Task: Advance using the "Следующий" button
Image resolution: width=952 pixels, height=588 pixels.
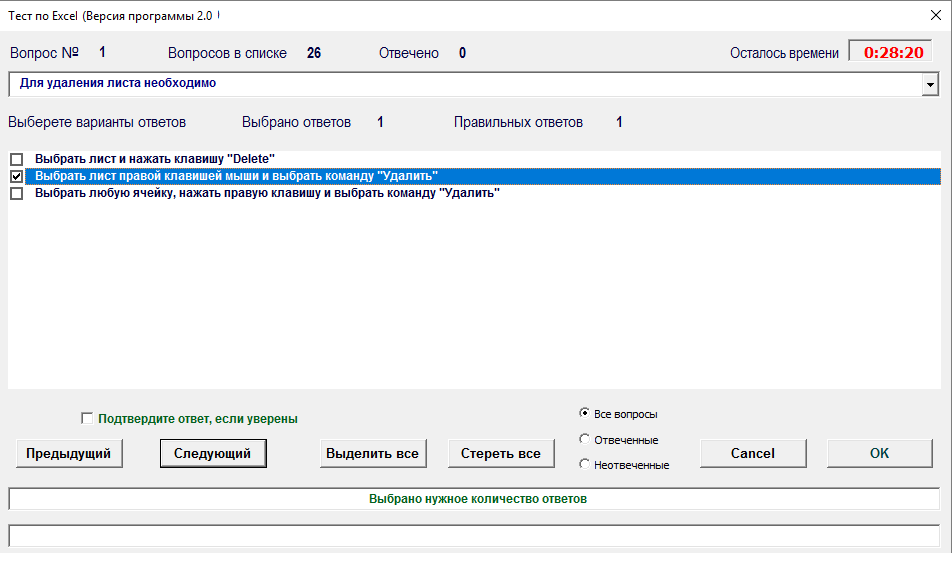Action: 212,453
